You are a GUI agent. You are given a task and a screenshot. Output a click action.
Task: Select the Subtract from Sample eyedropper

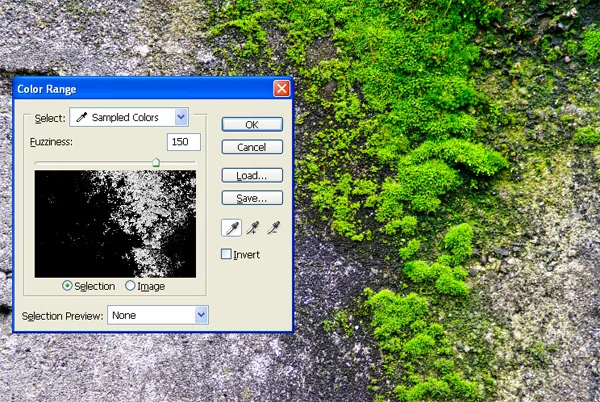pyautogui.click(x=273, y=228)
